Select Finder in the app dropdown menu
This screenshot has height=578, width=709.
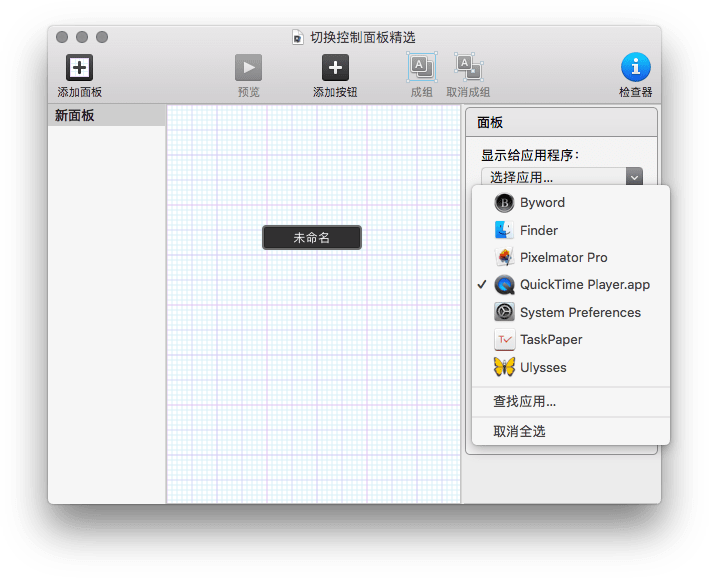click(x=539, y=230)
